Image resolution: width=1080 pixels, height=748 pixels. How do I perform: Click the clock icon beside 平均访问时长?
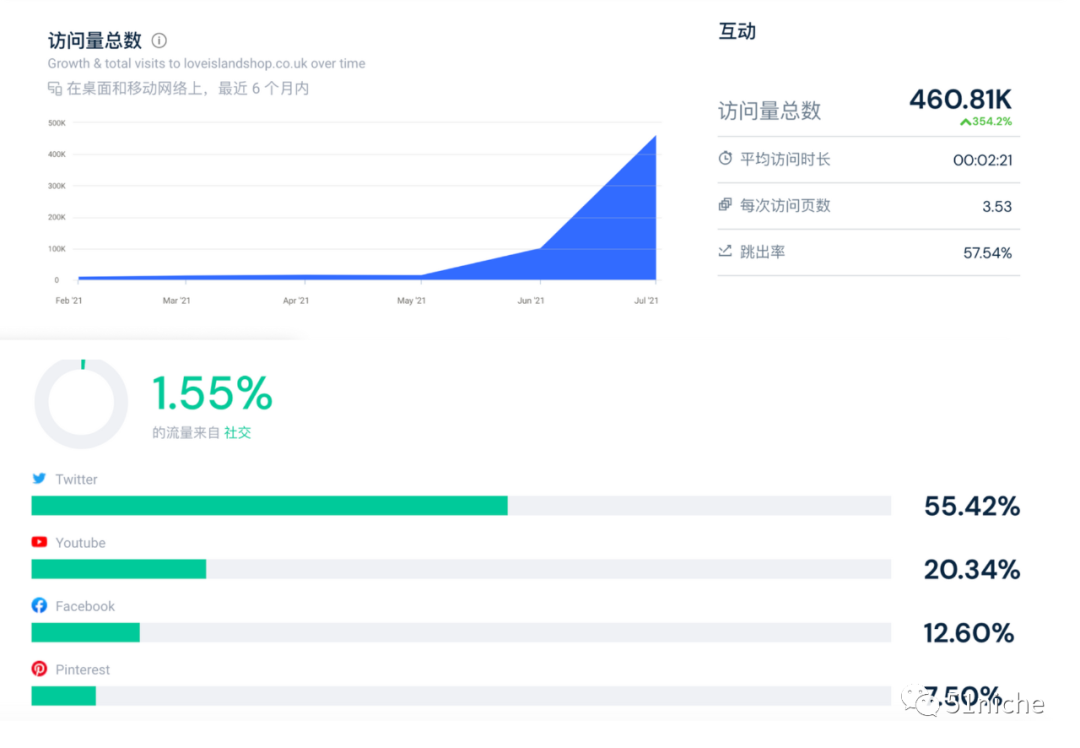[725, 158]
